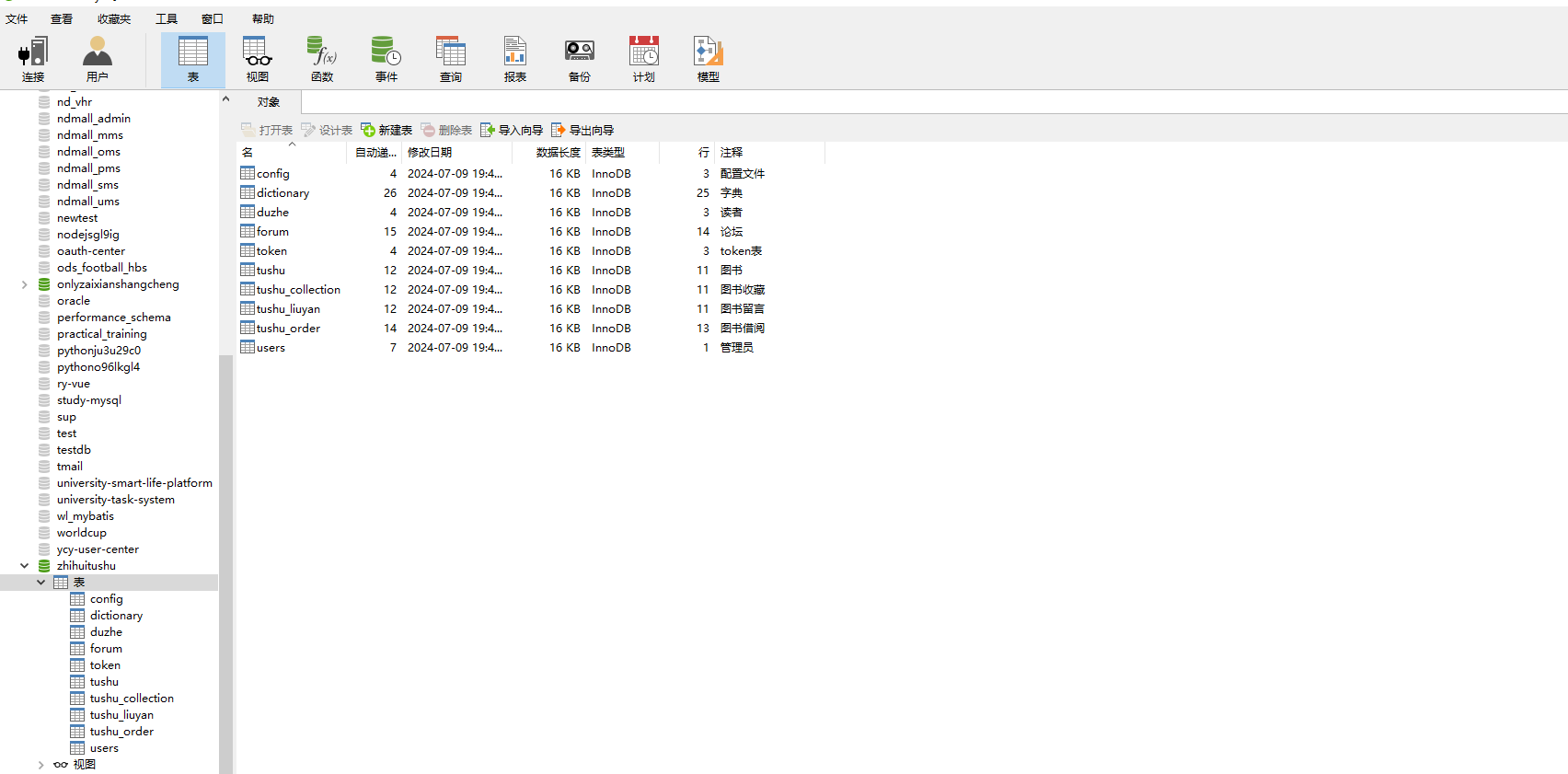Select tushu_order table icon in object list

(x=248, y=328)
